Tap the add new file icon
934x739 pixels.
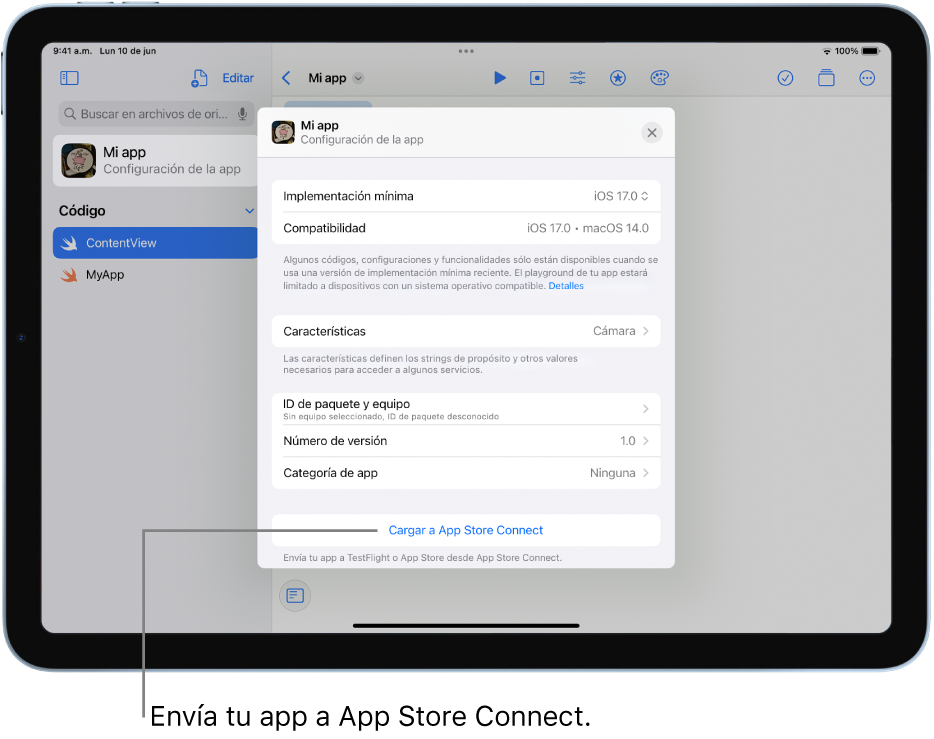[x=199, y=78]
